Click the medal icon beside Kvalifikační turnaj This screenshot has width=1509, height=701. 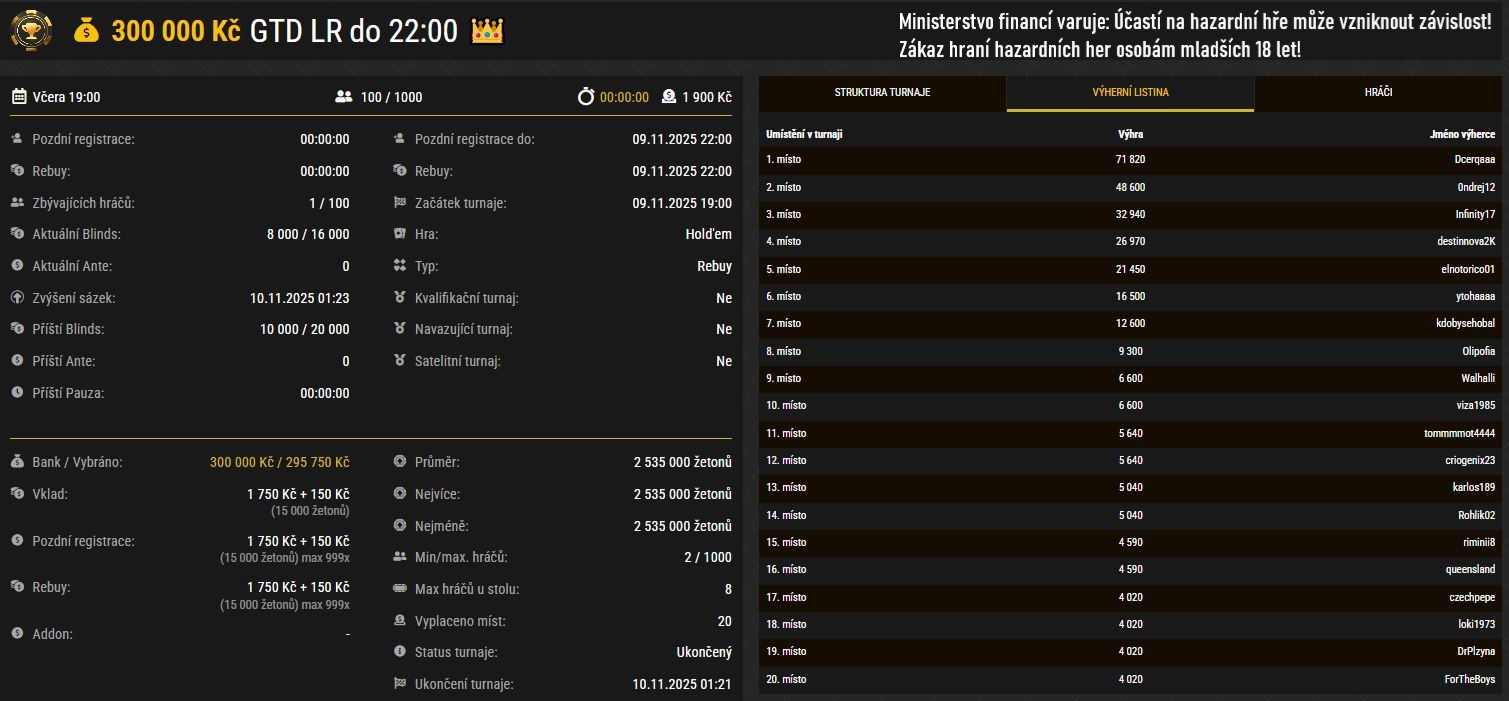400,298
